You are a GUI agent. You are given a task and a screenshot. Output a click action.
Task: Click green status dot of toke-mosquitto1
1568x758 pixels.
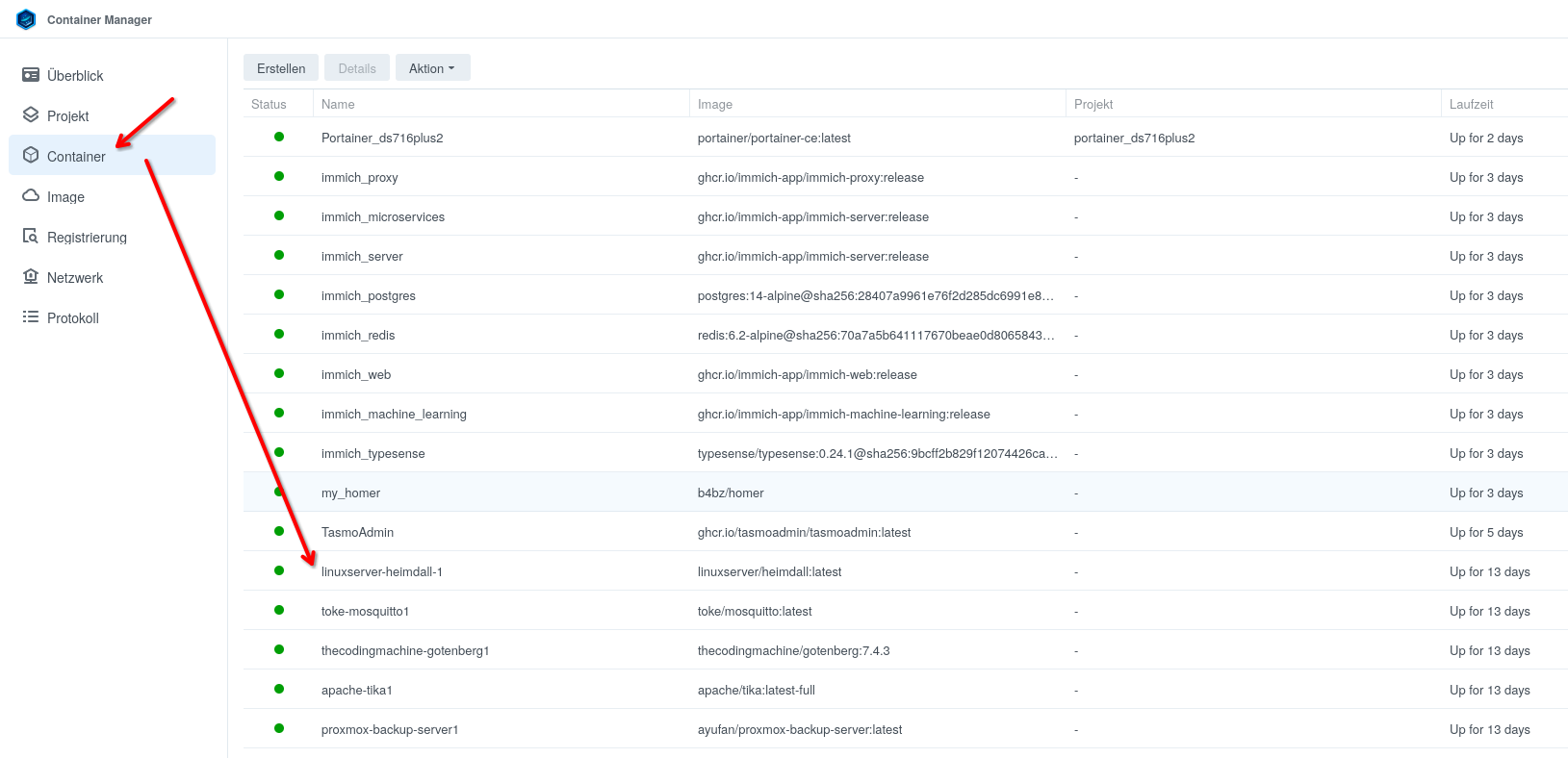279,610
